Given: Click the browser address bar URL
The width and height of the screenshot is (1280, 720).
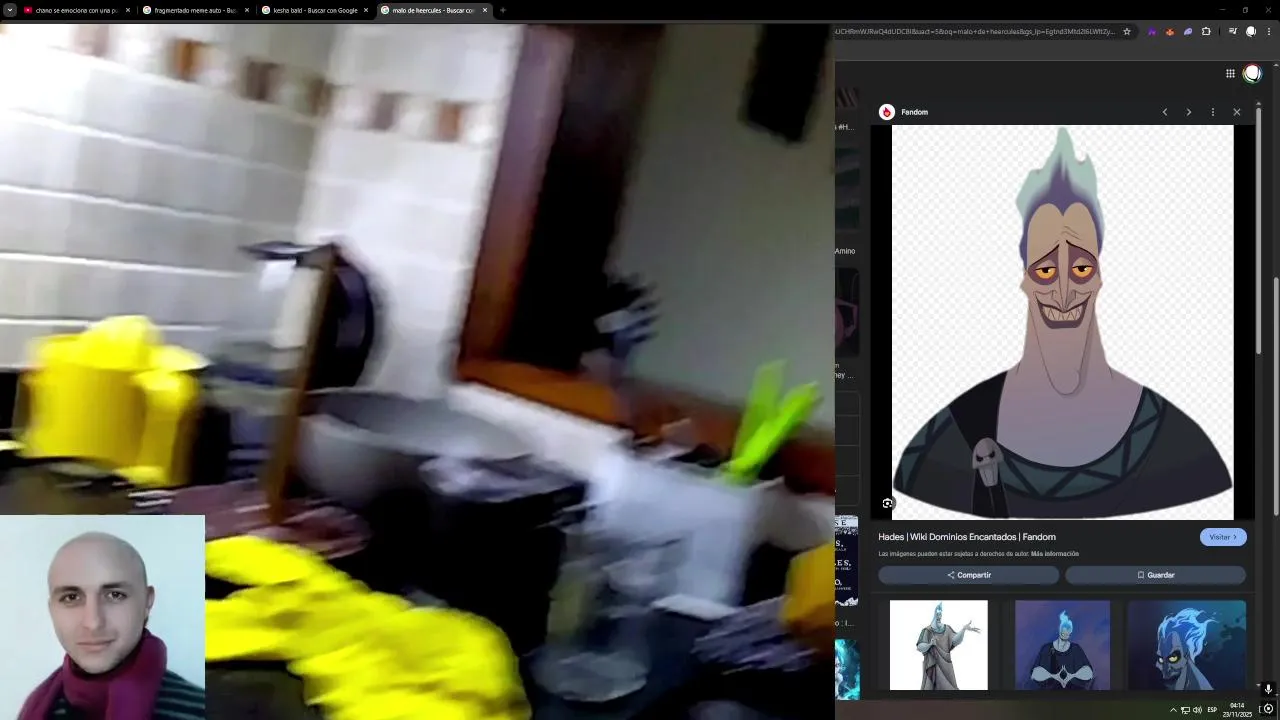Looking at the screenshot, I should [x=975, y=31].
